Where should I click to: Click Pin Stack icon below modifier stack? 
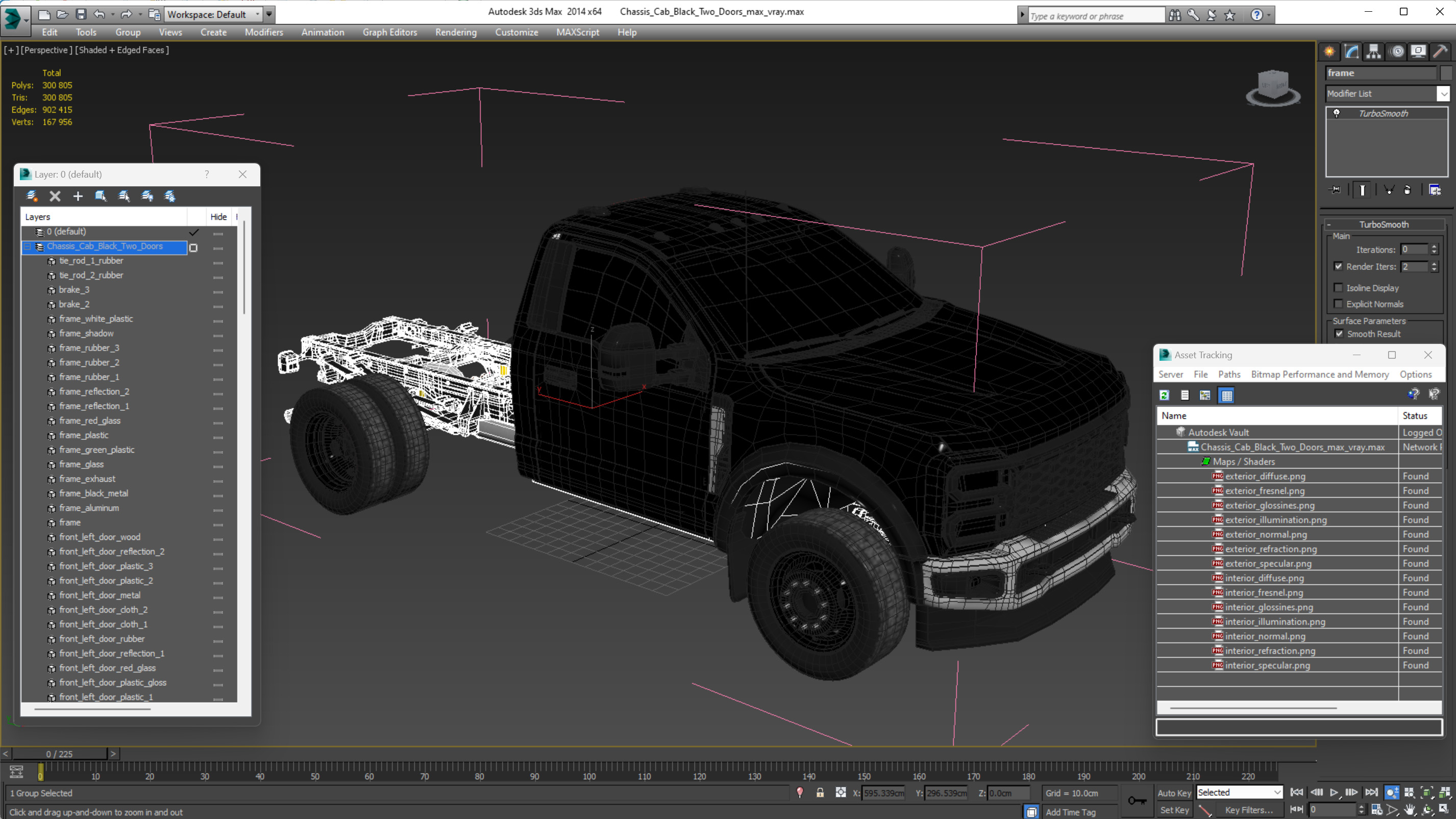point(1335,190)
